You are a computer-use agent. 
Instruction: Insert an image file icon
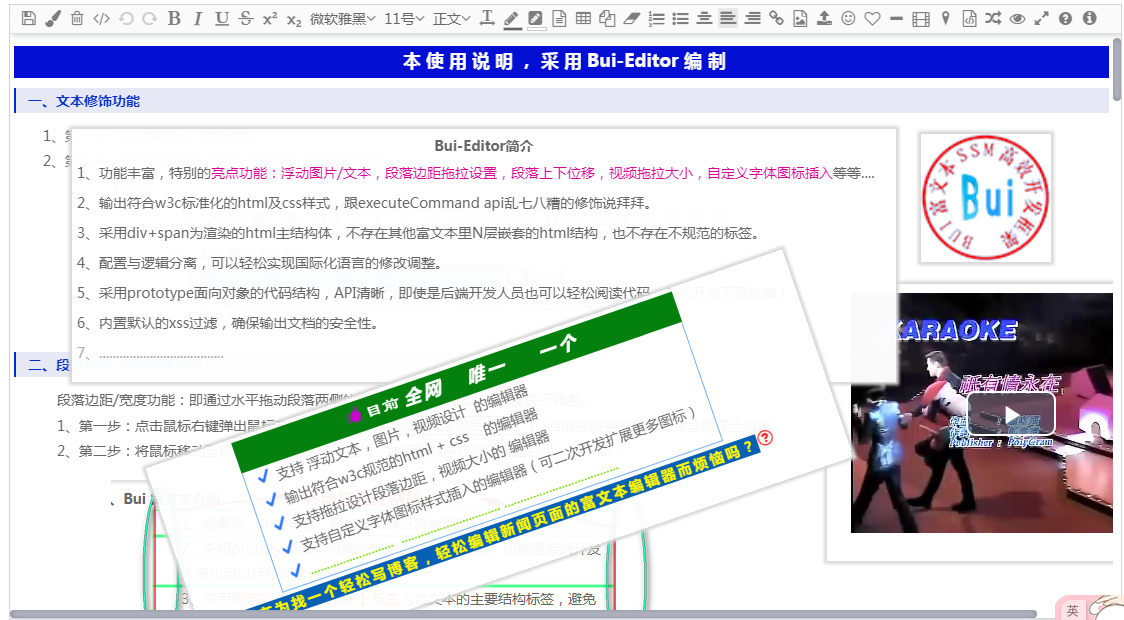pyautogui.click(x=800, y=19)
